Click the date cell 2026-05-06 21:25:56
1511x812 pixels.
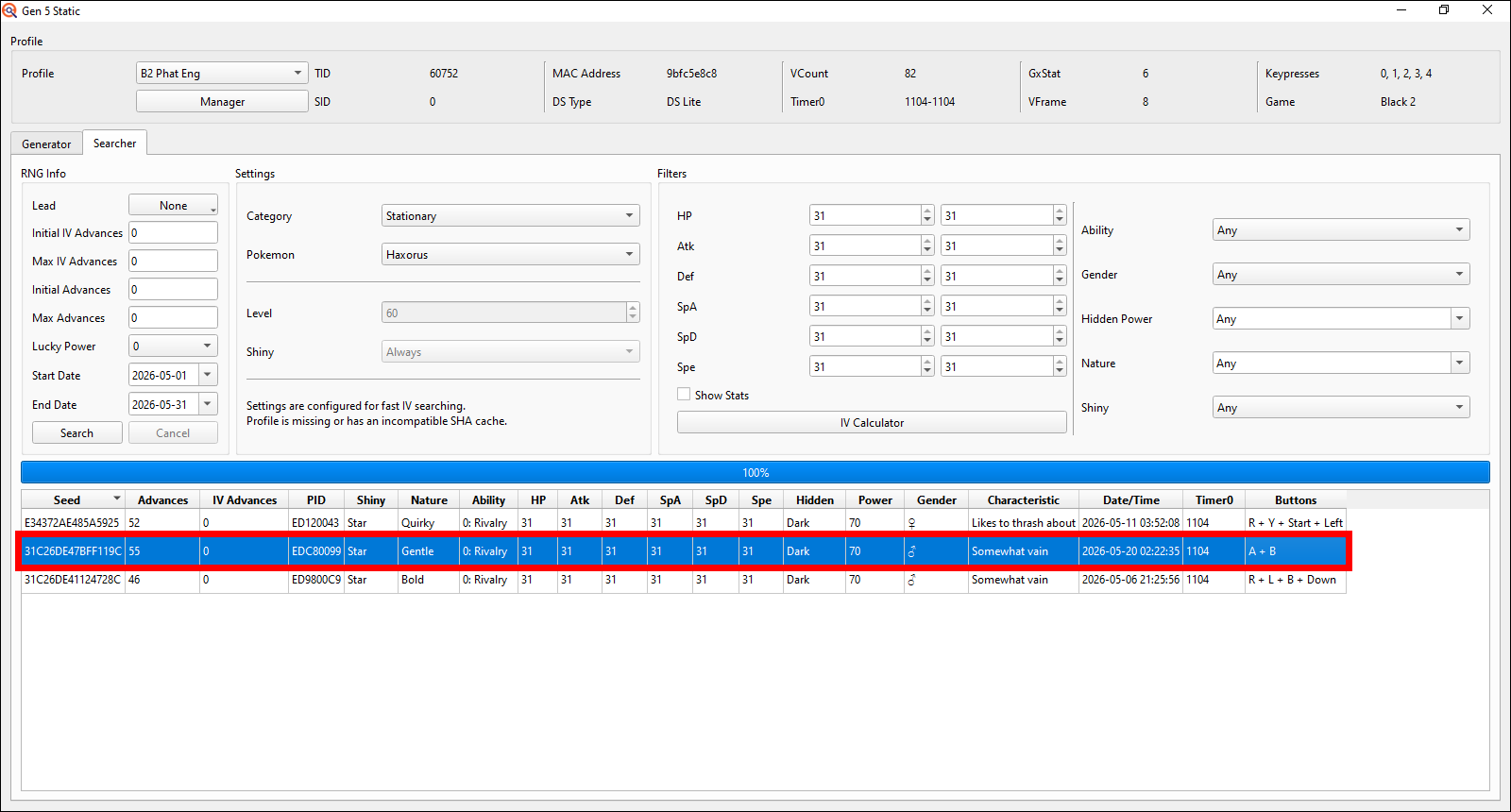click(x=1130, y=579)
